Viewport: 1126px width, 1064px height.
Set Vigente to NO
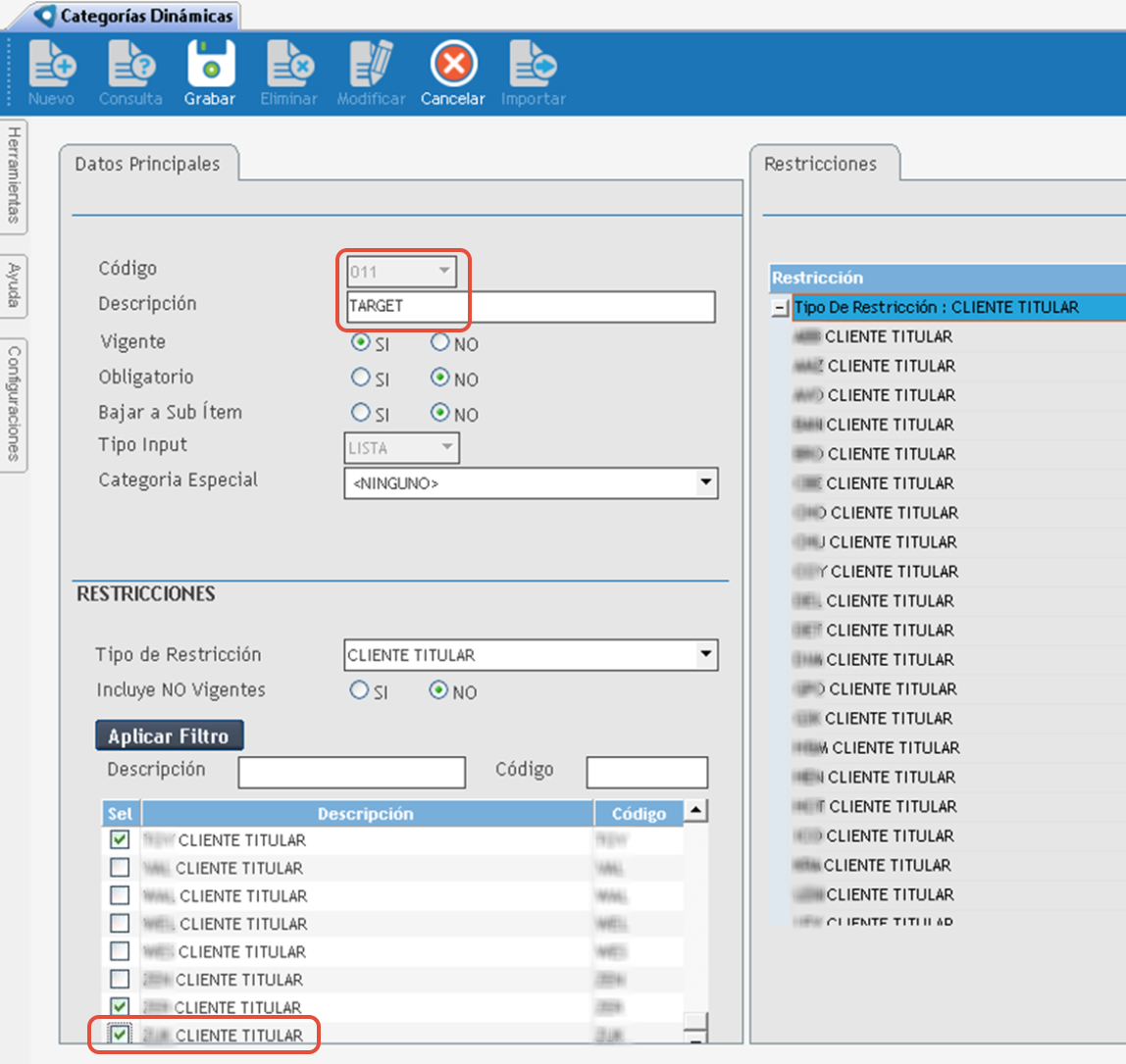tap(440, 342)
